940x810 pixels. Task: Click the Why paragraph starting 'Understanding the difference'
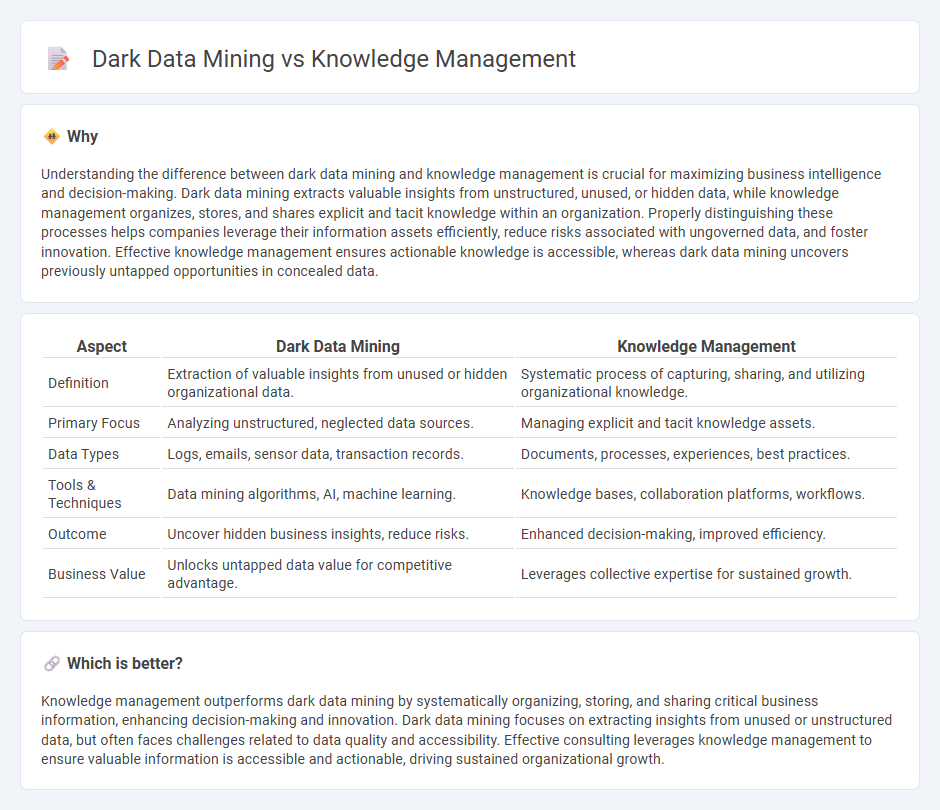pyautogui.click(x=461, y=222)
